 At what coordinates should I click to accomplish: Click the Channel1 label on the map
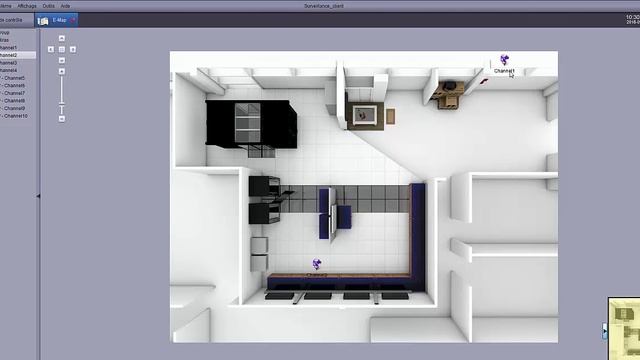click(504, 71)
